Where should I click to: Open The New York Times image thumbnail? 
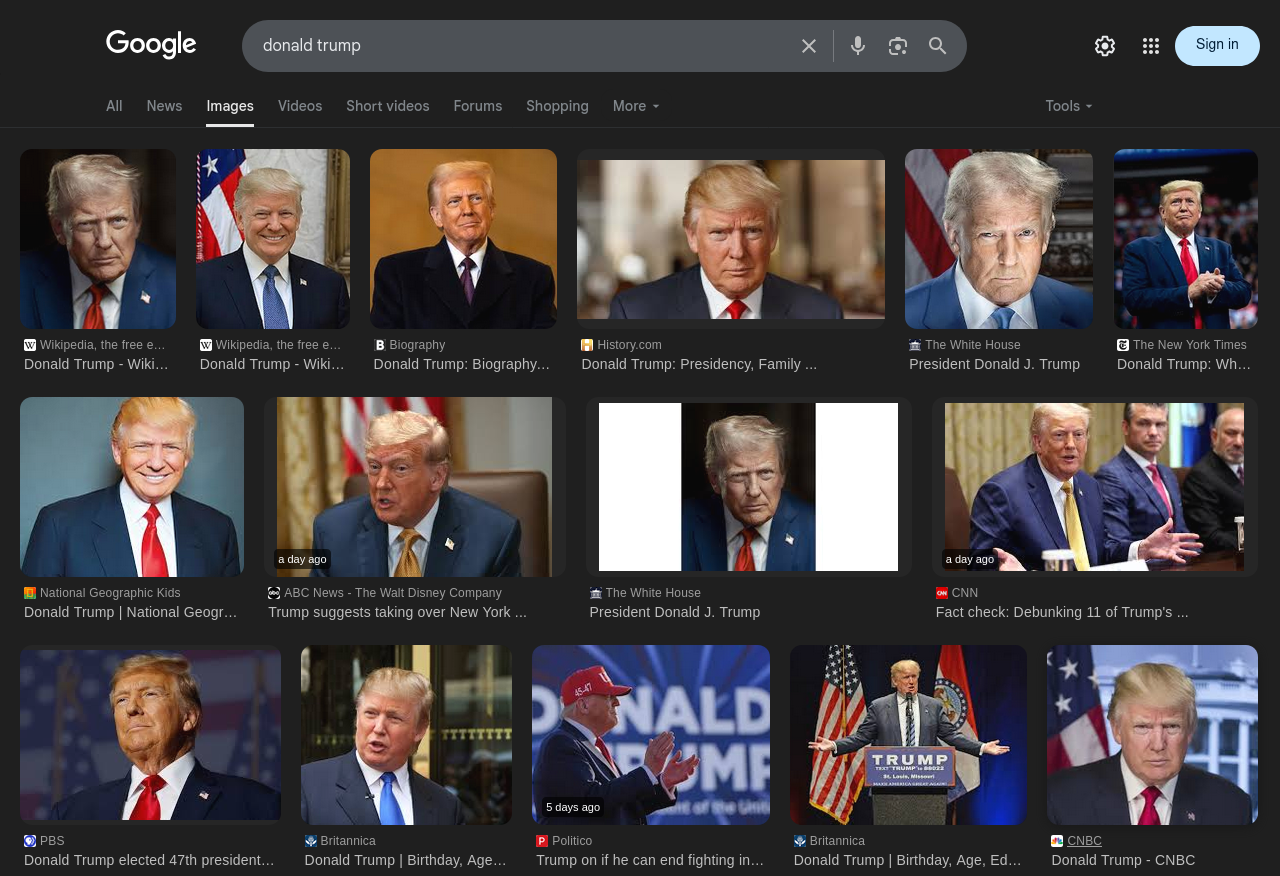[1186, 239]
